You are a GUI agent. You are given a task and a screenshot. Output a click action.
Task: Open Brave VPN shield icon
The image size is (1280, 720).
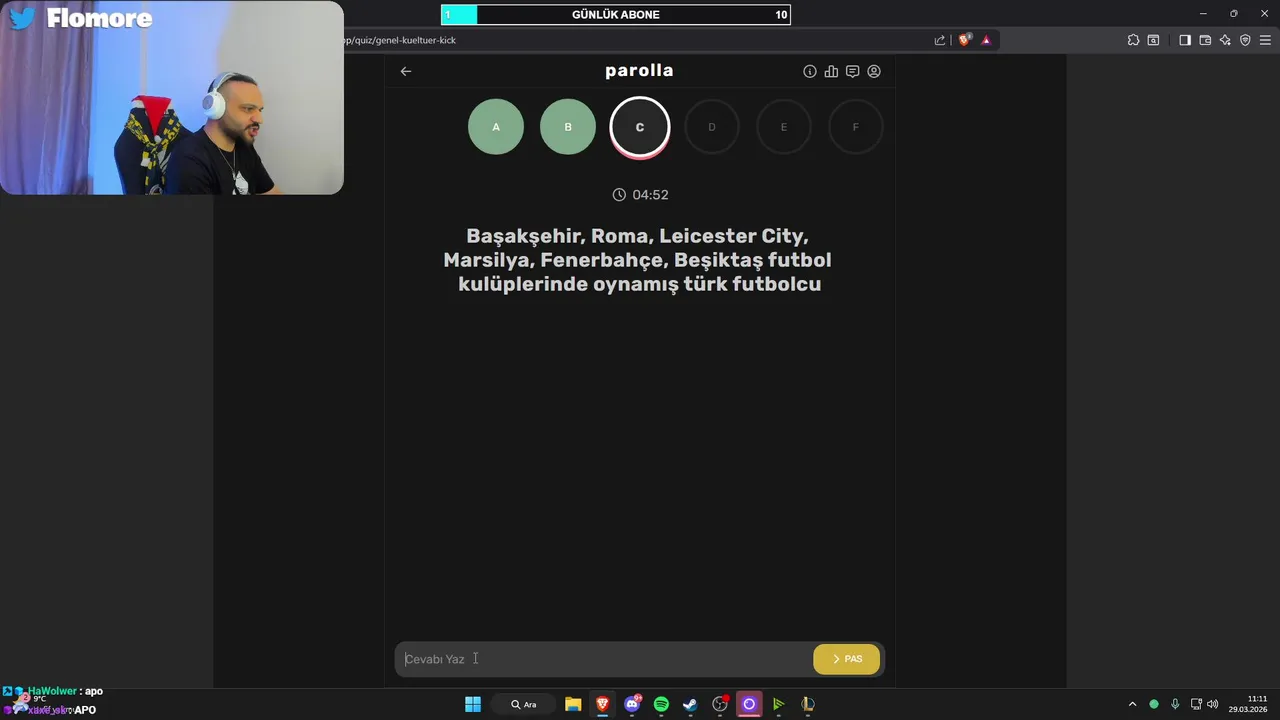(1245, 40)
